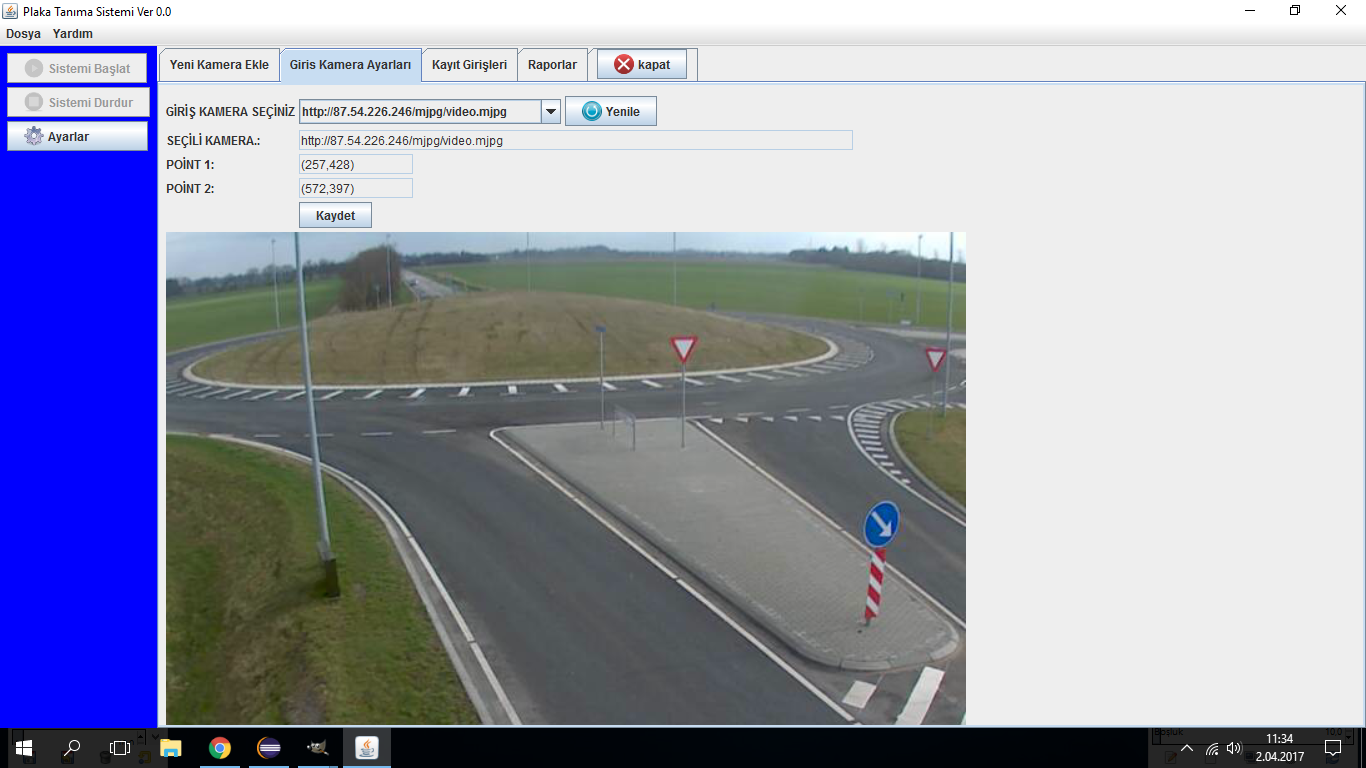Click the Yenile button
The width and height of the screenshot is (1366, 768).
click(611, 110)
